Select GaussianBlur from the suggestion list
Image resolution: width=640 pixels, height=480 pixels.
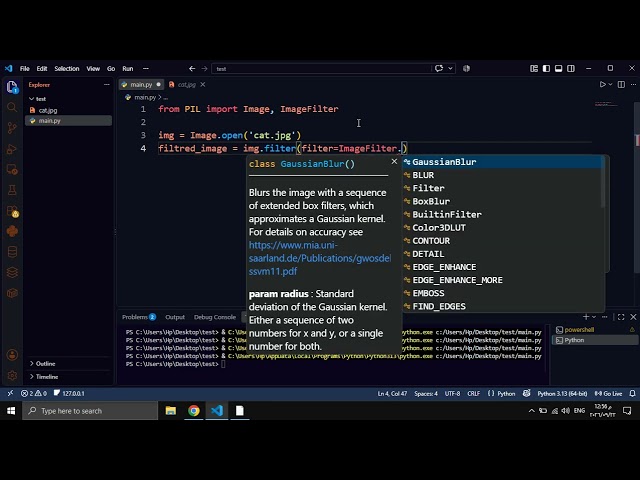[x=502, y=162]
